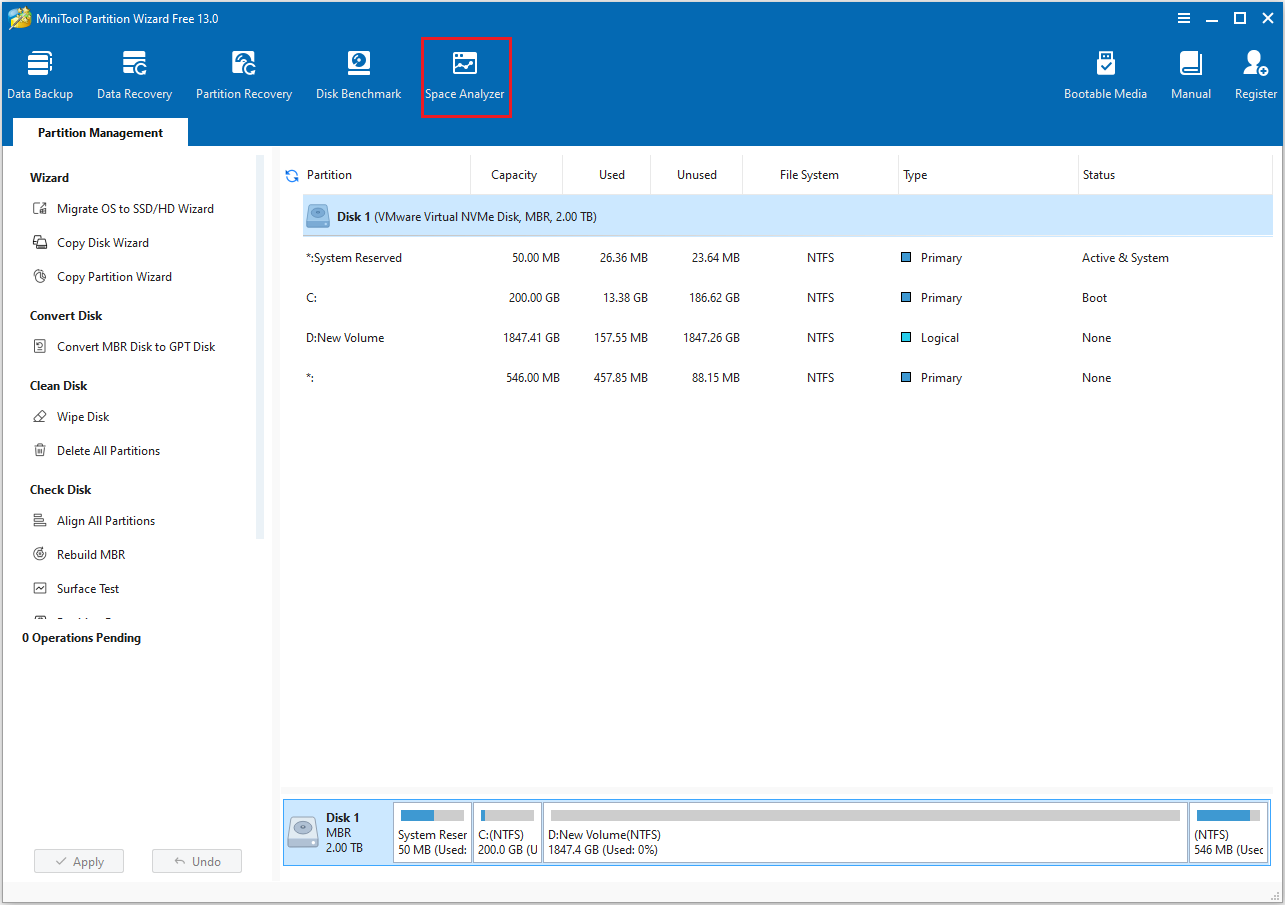Image resolution: width=1285 pixels, height=905 pixels.
Task: Click the 546 MB (NTFS) block in disk map
Action: (1229, 832)
